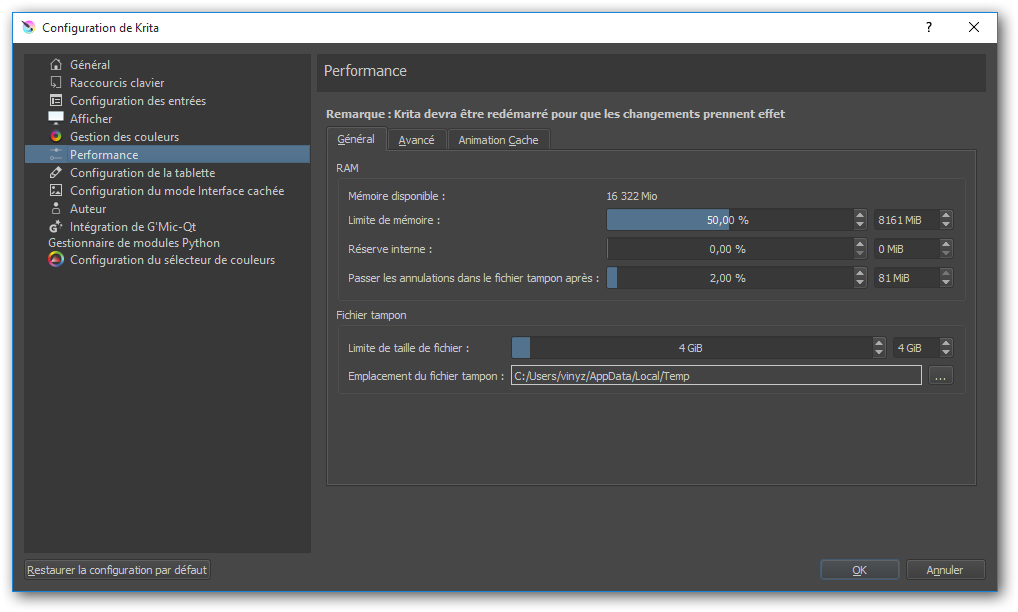Select the Raccourcis clavier keyboard icon
The height and width of the screenshot is (612, 1018).
coord(56,83)
